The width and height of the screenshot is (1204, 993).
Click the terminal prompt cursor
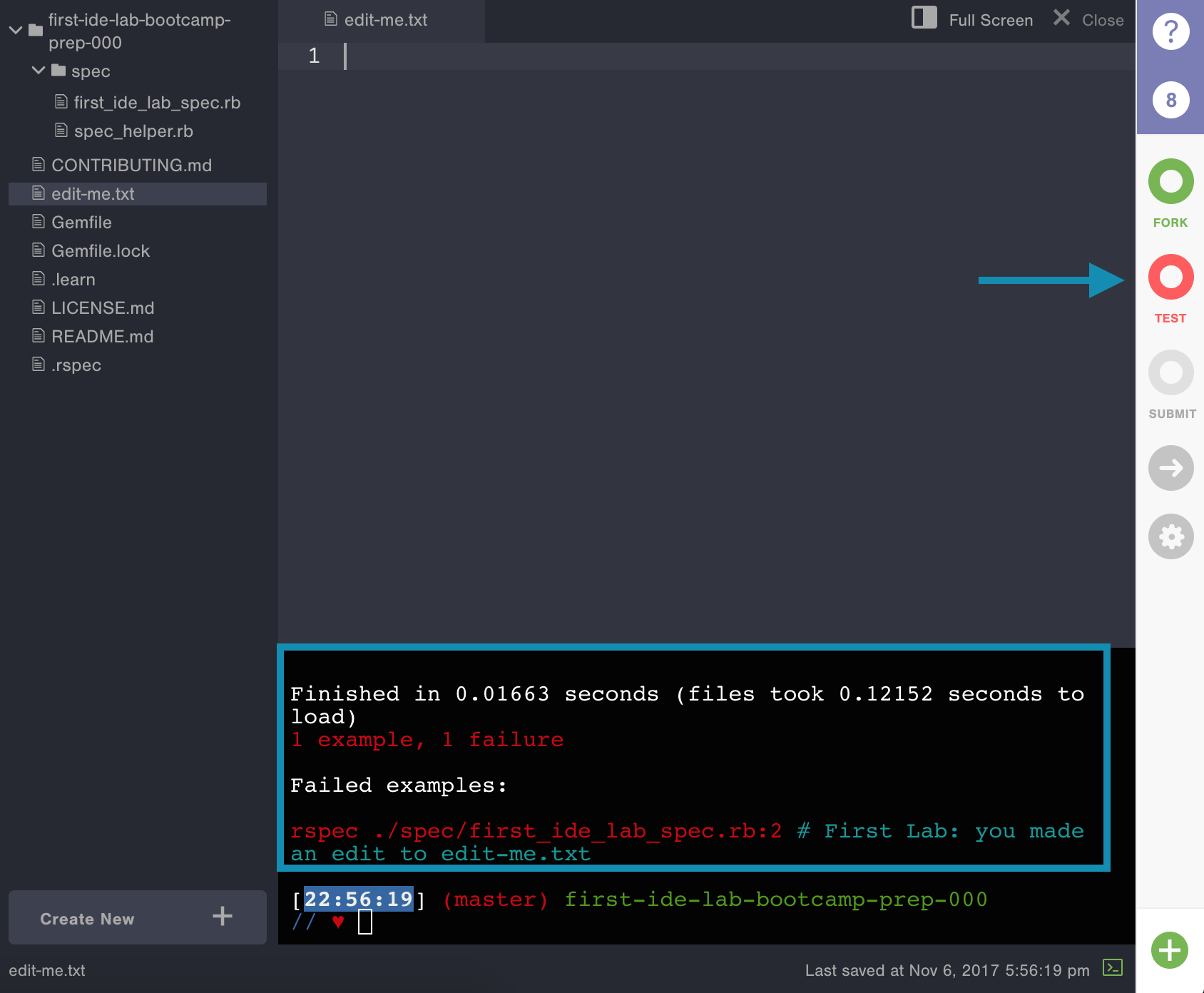[x=365, y=922]
